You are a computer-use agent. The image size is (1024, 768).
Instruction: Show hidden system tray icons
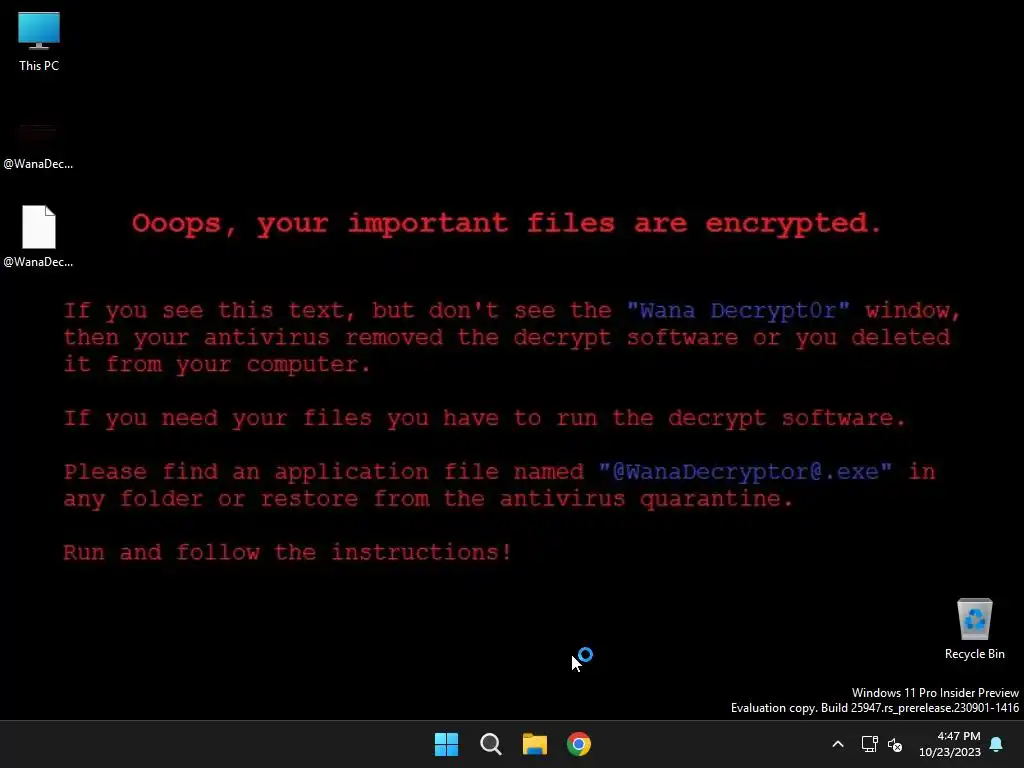pos(838,744)
